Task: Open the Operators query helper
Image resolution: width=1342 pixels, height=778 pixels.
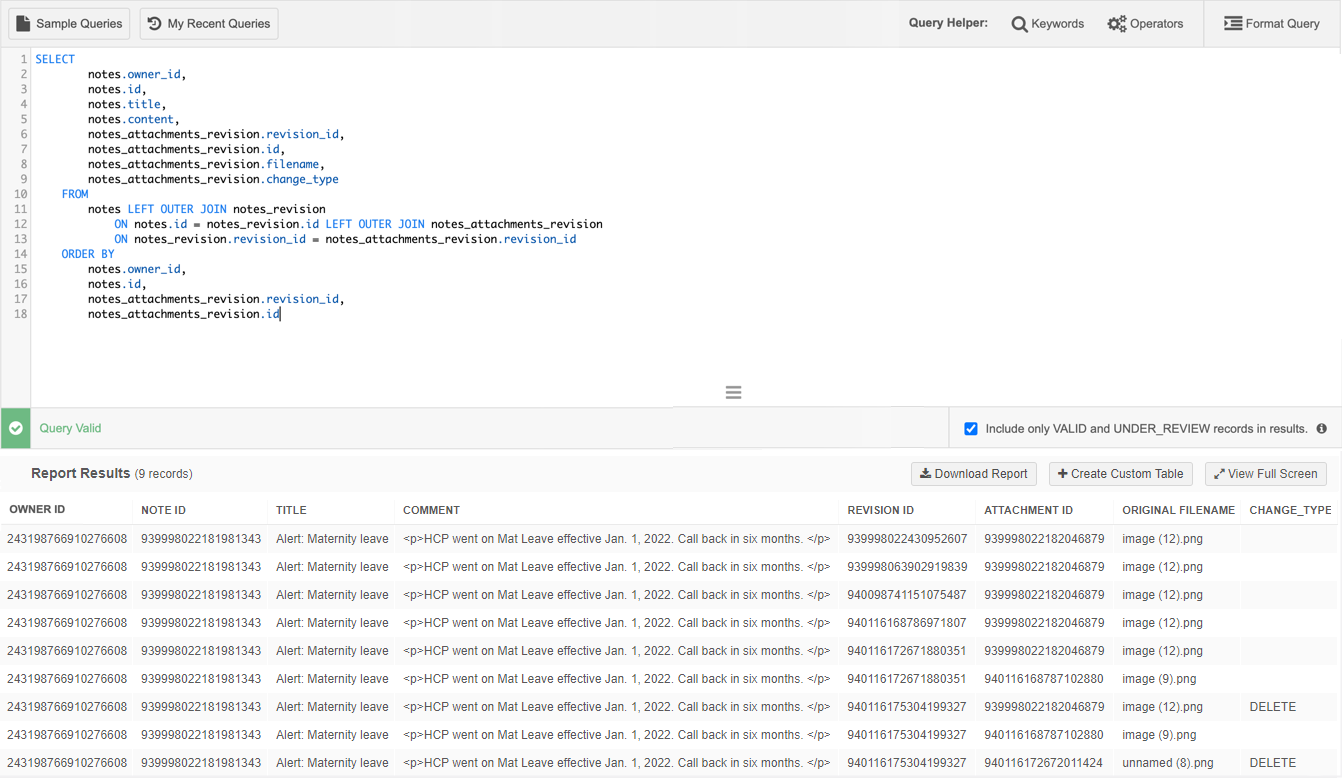Action: point(1145,24)
